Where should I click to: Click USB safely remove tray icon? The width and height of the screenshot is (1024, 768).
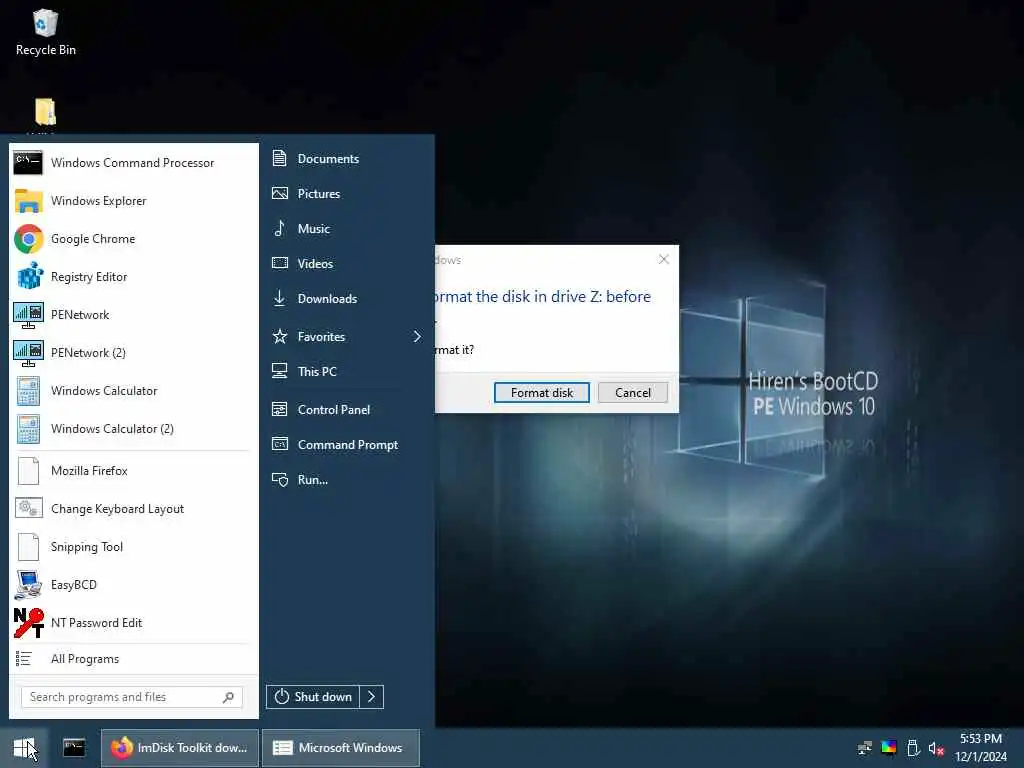click(x=913, y=748)
